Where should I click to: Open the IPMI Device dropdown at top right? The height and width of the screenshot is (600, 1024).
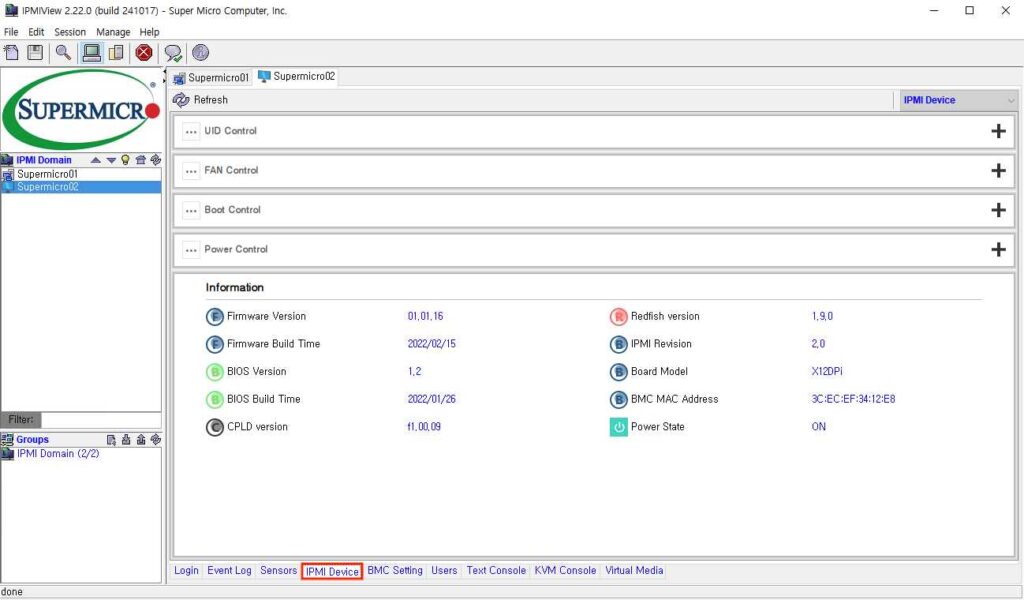(958, 100)
